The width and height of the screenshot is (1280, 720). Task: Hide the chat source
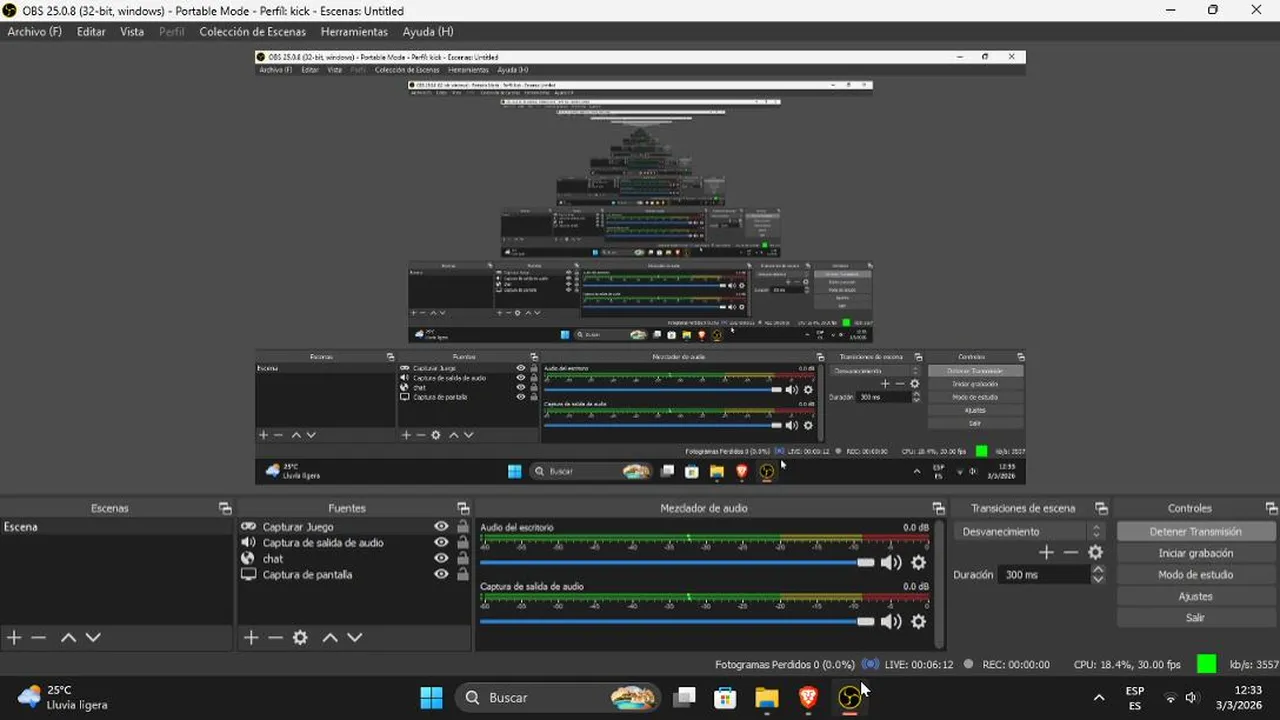[x=441, y=559]
